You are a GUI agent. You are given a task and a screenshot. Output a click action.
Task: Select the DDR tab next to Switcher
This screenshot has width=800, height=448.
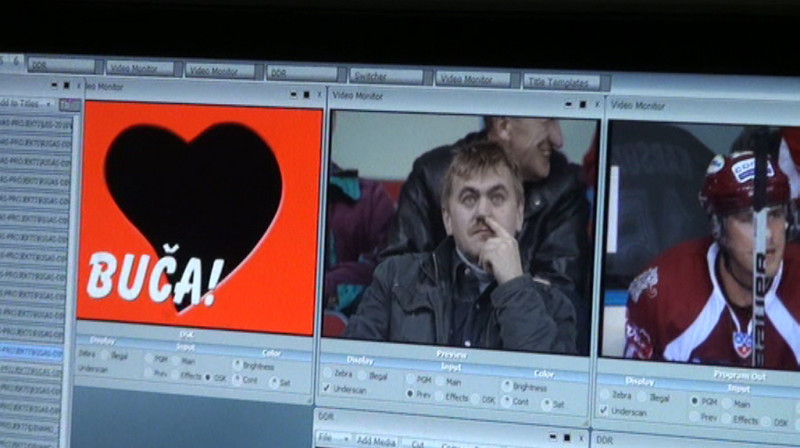(x=302, y=73)
